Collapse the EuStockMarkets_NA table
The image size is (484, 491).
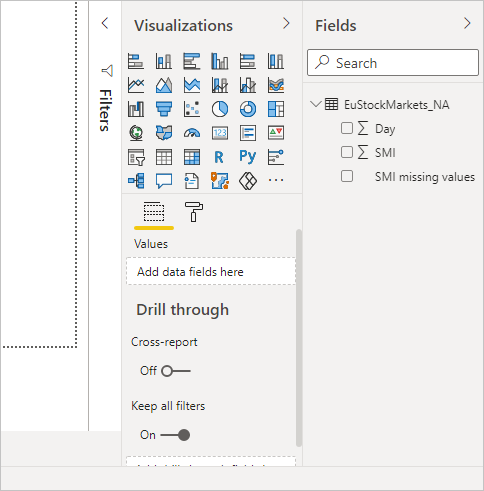pos(315,104)
